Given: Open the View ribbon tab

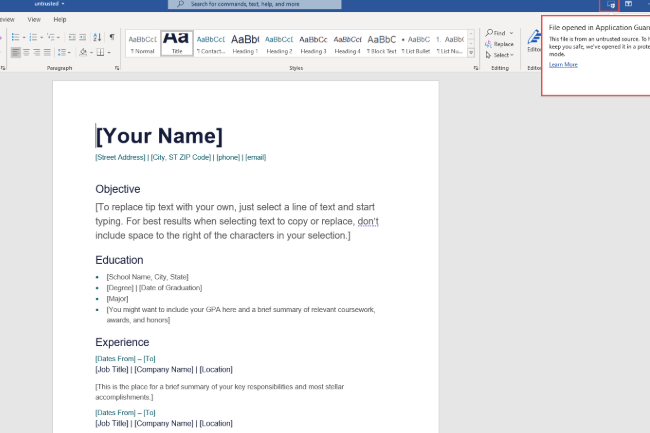Looking at the screenshot, I should coord(35,19).
